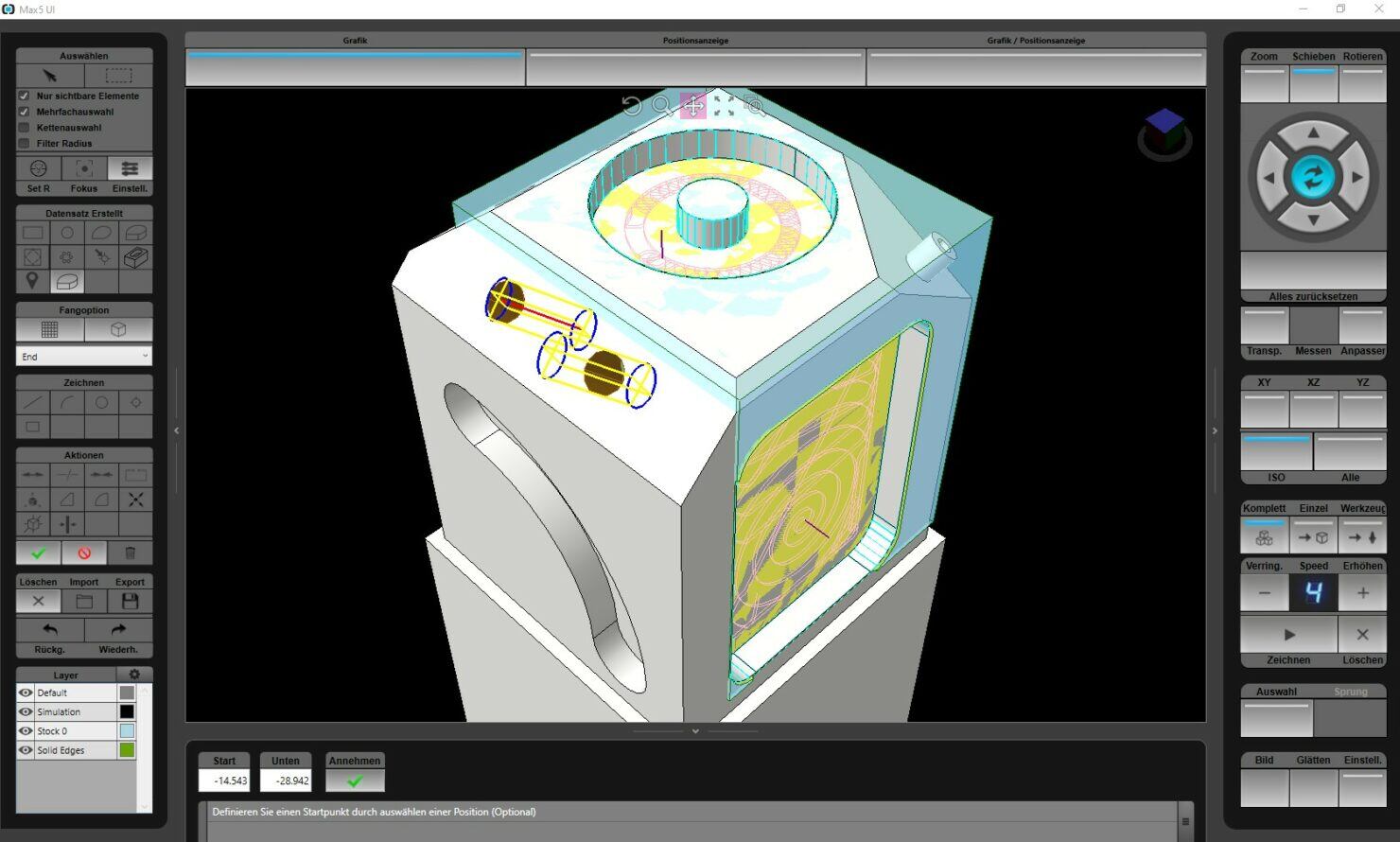Image resolution: width=1400 pixels, height=842 pixels.
Task: Open the Import folder icon
Action: click(x=84, y=600)
